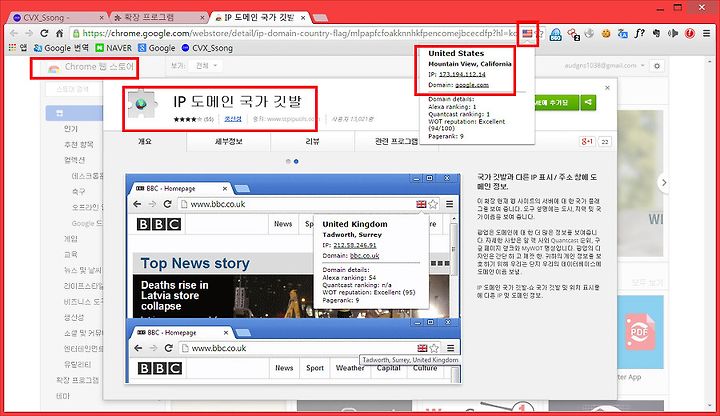The height and width of the screenshot is (416, 720).
Task: Select the 개요 tab
Action: pyautogui.click(x=145, y=141)
